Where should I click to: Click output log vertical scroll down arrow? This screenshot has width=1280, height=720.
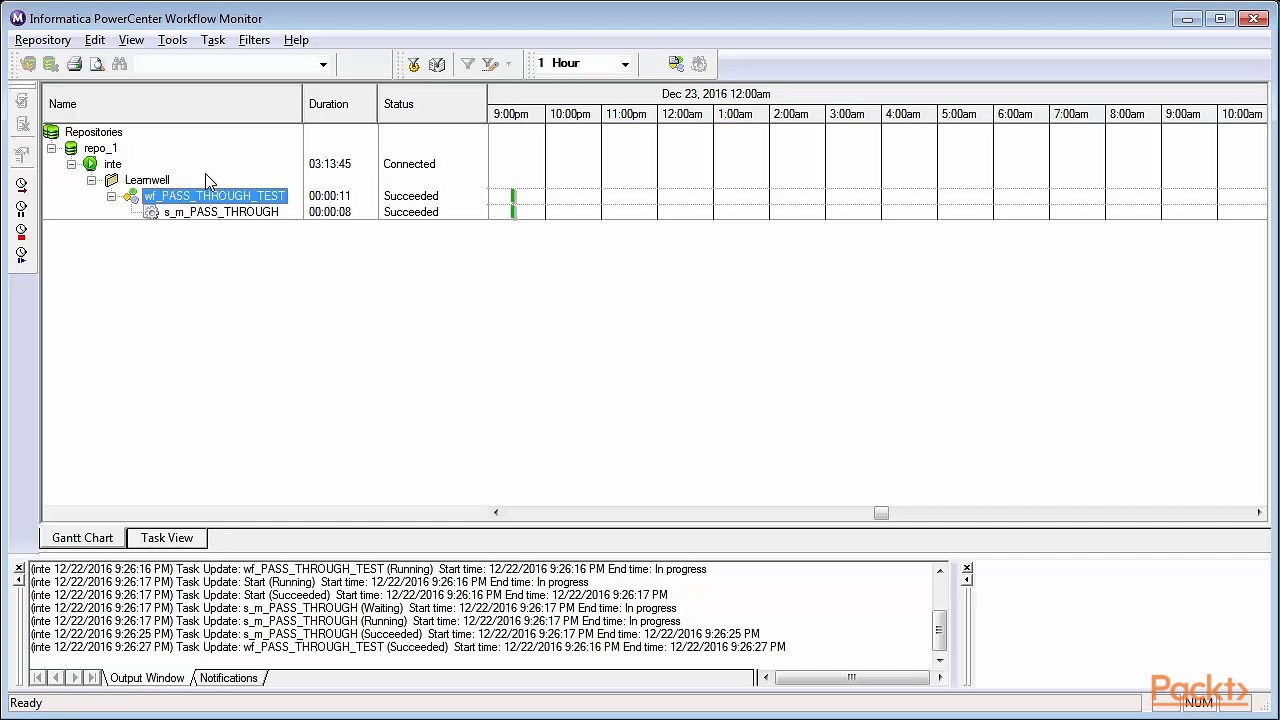[939, 660]
